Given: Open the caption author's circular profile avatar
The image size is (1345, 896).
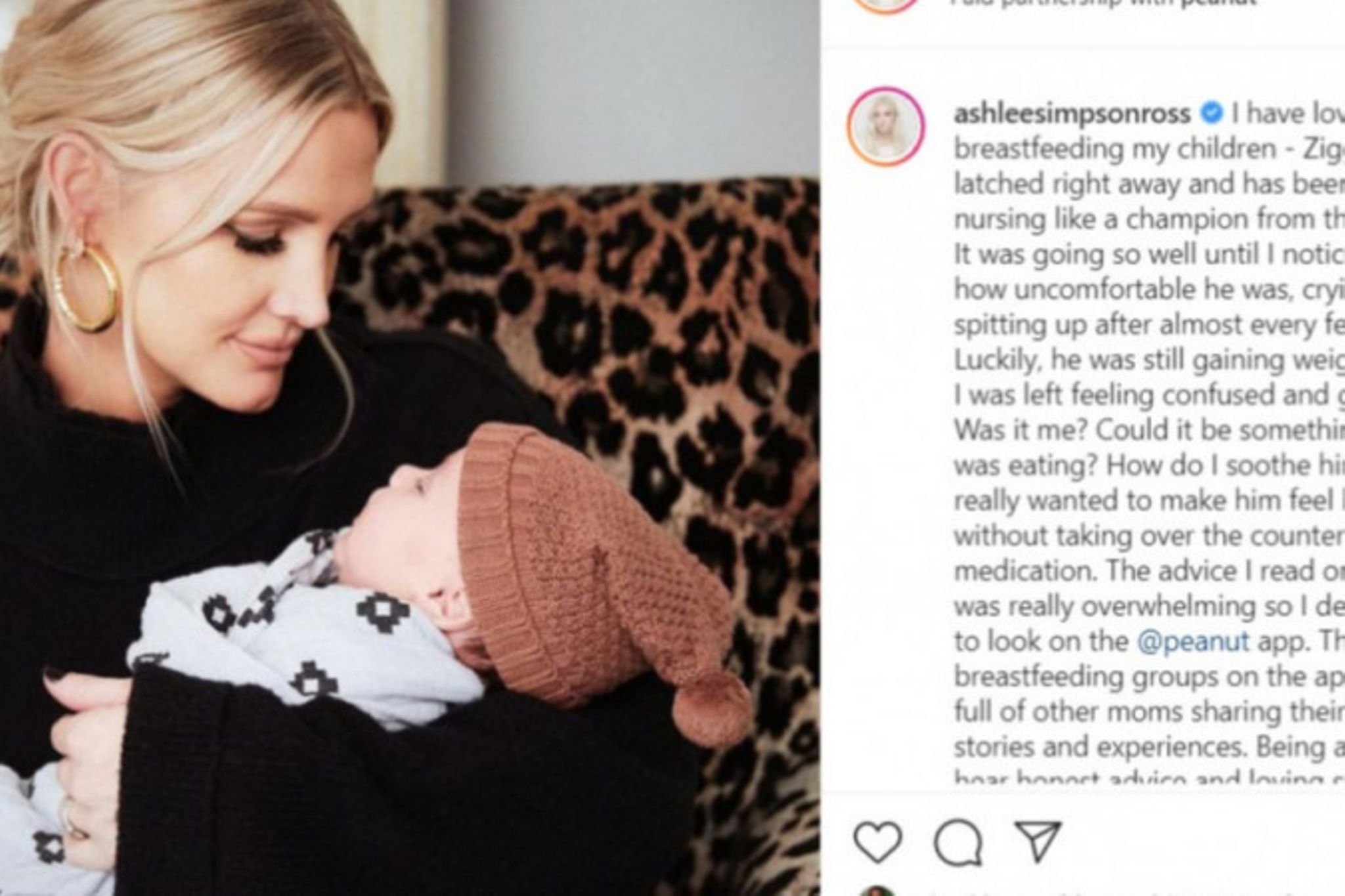Looking at the screenshot, I should (886, 126).
